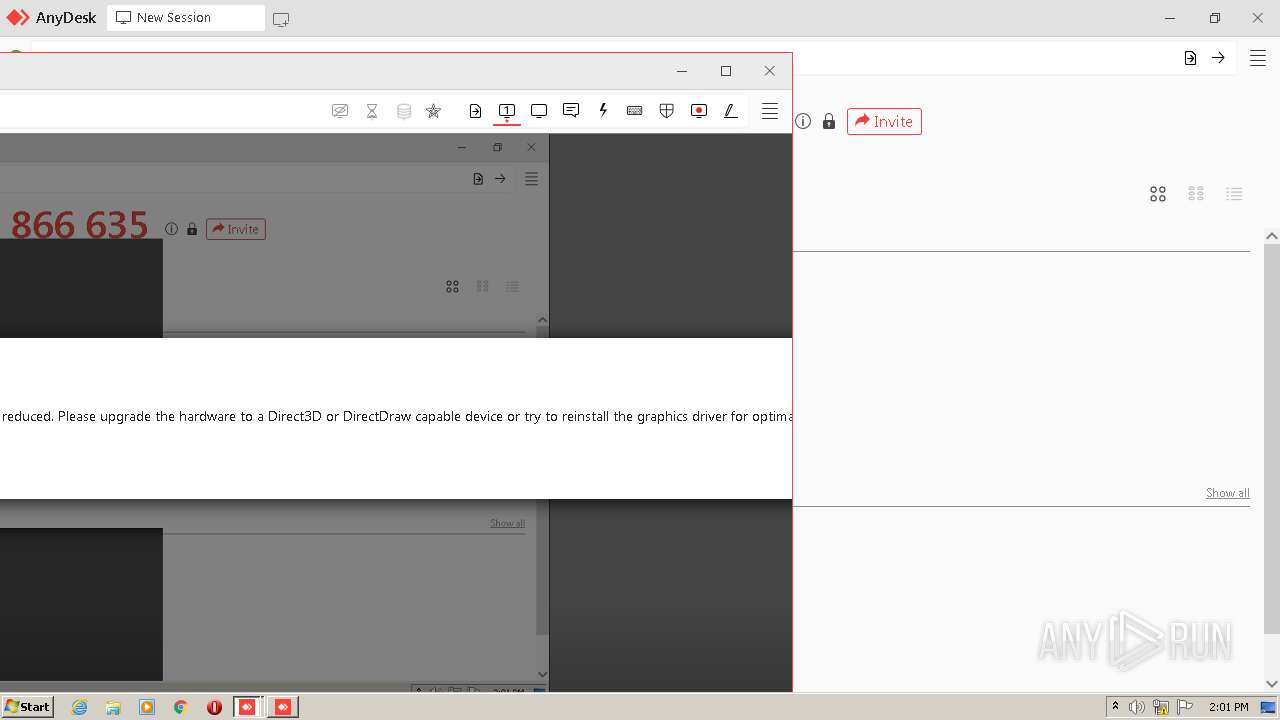Click connect arrow in main AnyDesk address bar
The width and height of the screenshot is (1280, 720).
tap(1218, 58)
